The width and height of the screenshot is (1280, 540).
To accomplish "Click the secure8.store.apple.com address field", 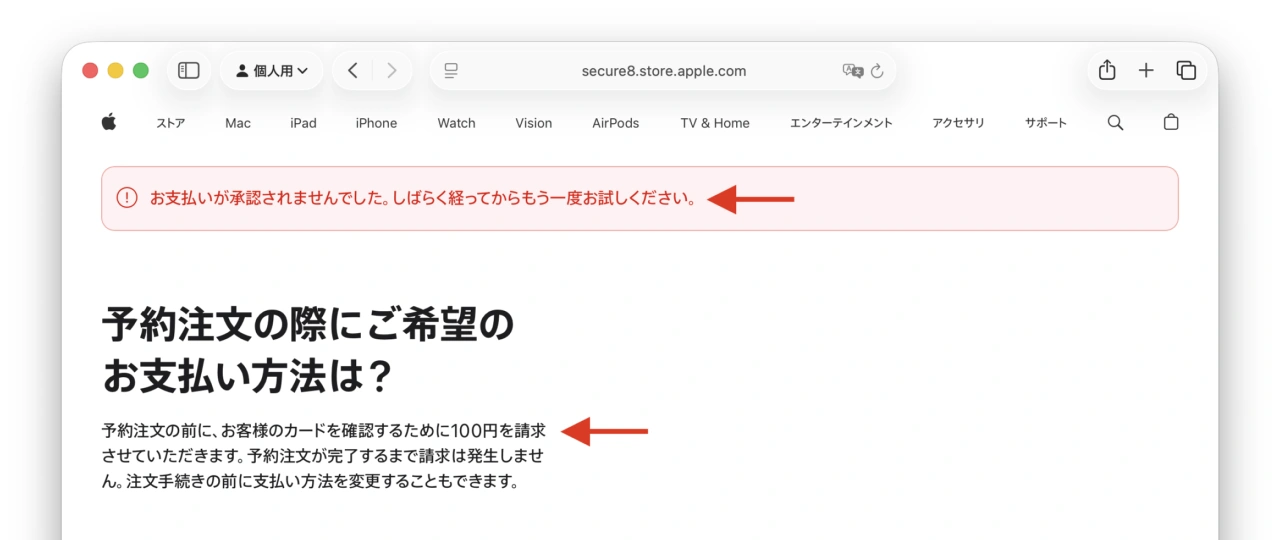I will (663, 71).
